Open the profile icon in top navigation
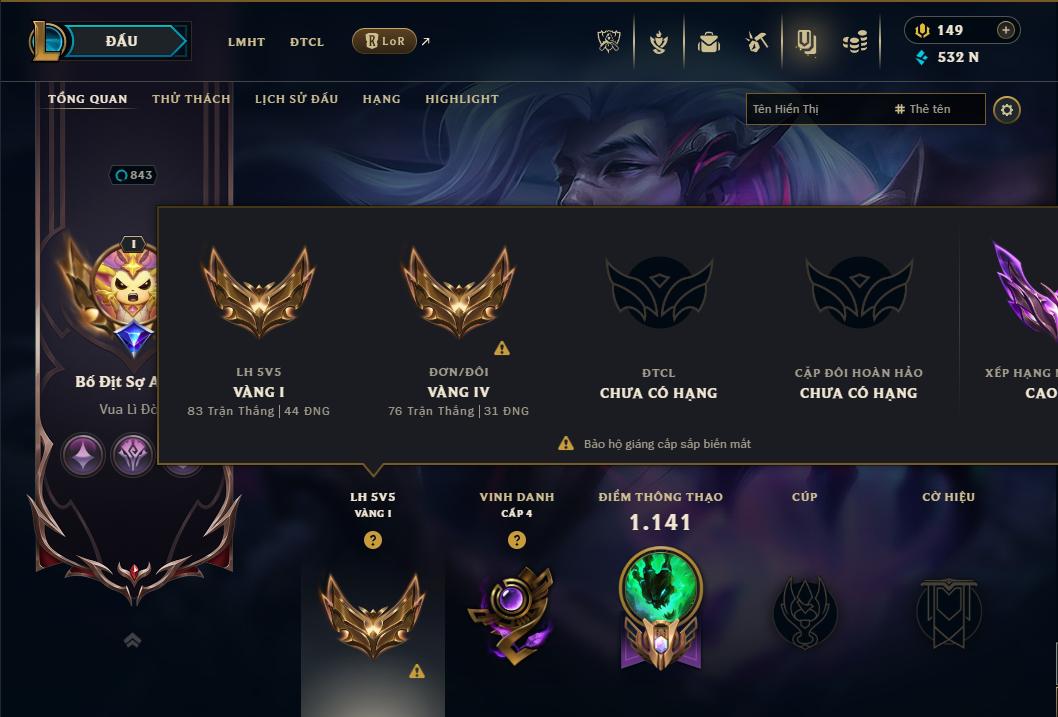Image resolution: width=1058 pixels, height=717 pixels. (x=806, y=42)
